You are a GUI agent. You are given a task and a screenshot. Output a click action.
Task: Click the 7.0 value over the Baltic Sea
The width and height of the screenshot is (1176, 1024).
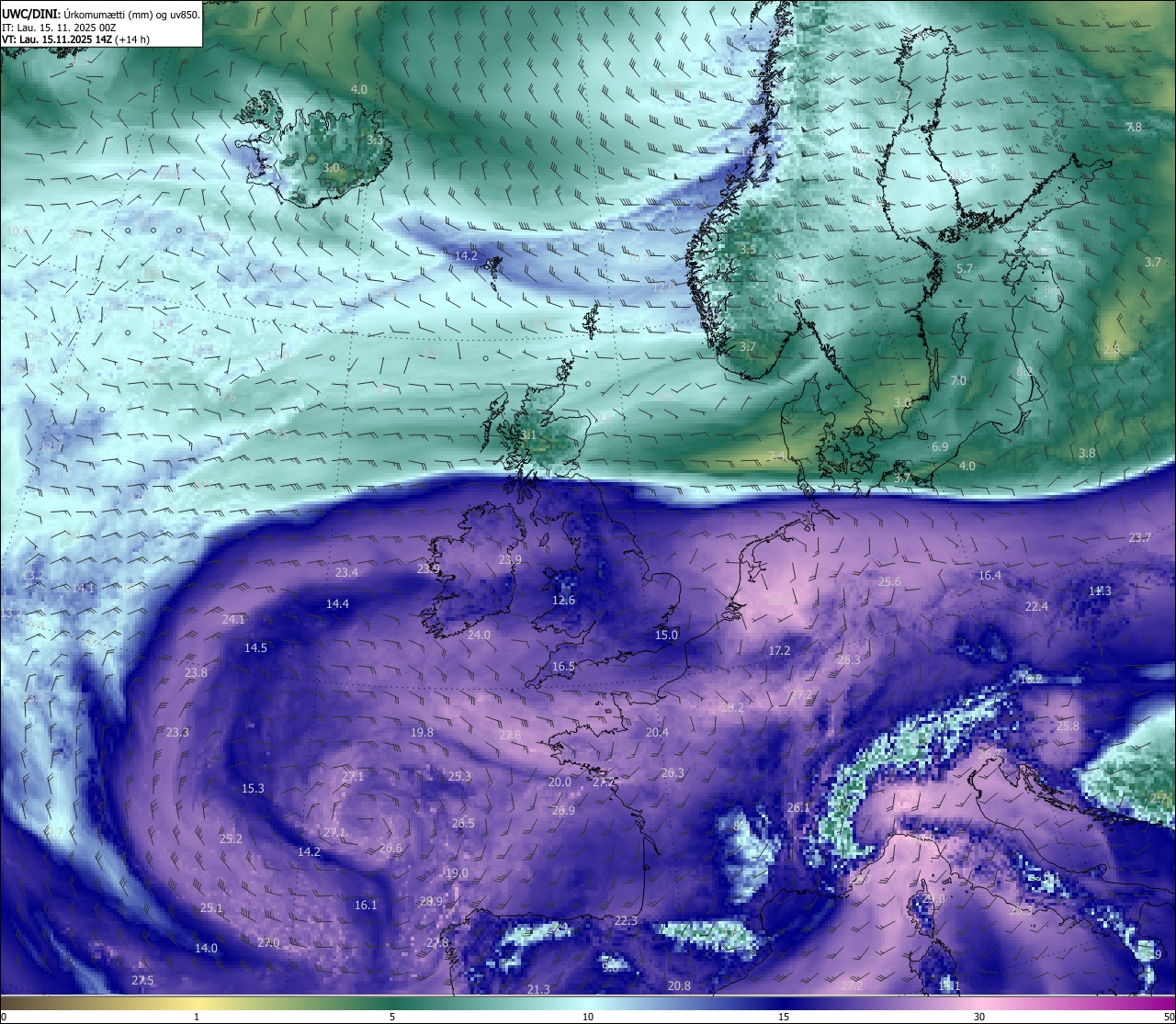[958, 380]
